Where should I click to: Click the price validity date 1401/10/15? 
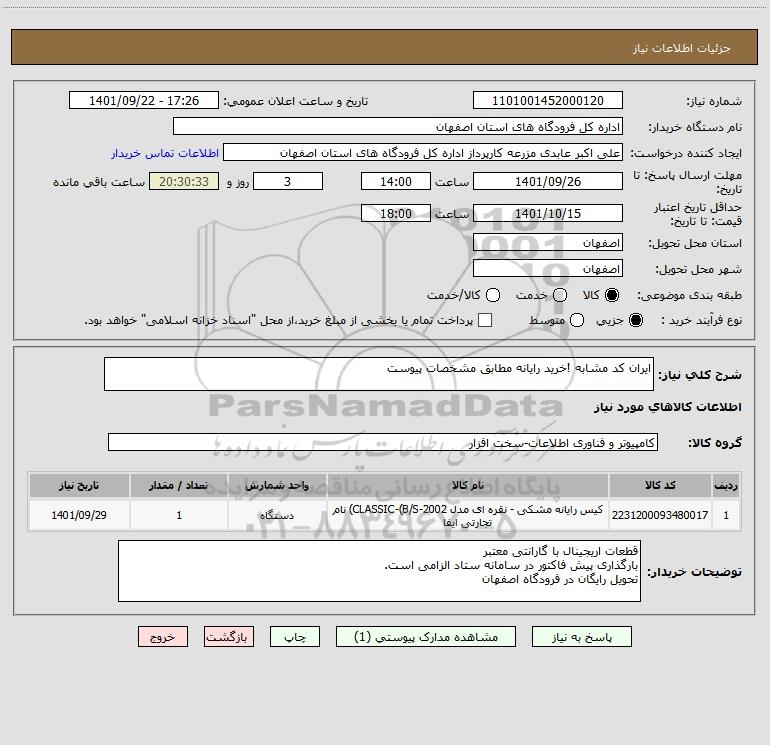tap(548, 213)
